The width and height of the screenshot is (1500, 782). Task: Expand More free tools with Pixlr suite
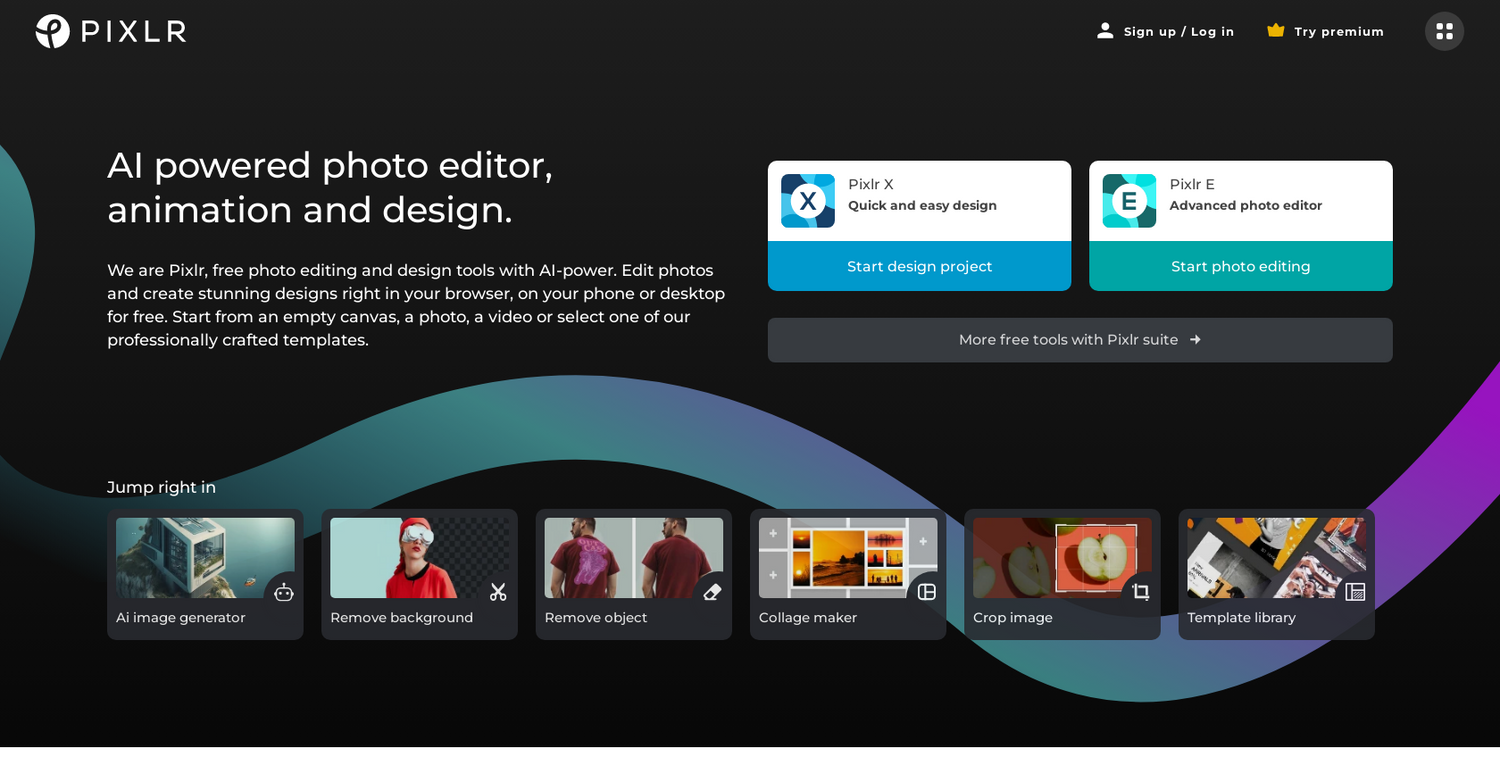point(1079,340)
